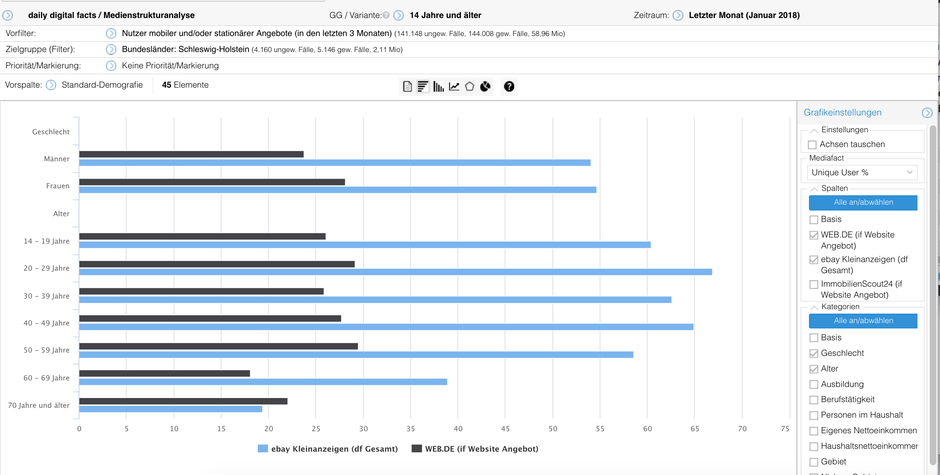Viewport: 940px width, 475px height.
Task: Uncheck the Geschlecht category checkbox
Action: (814, 353)
